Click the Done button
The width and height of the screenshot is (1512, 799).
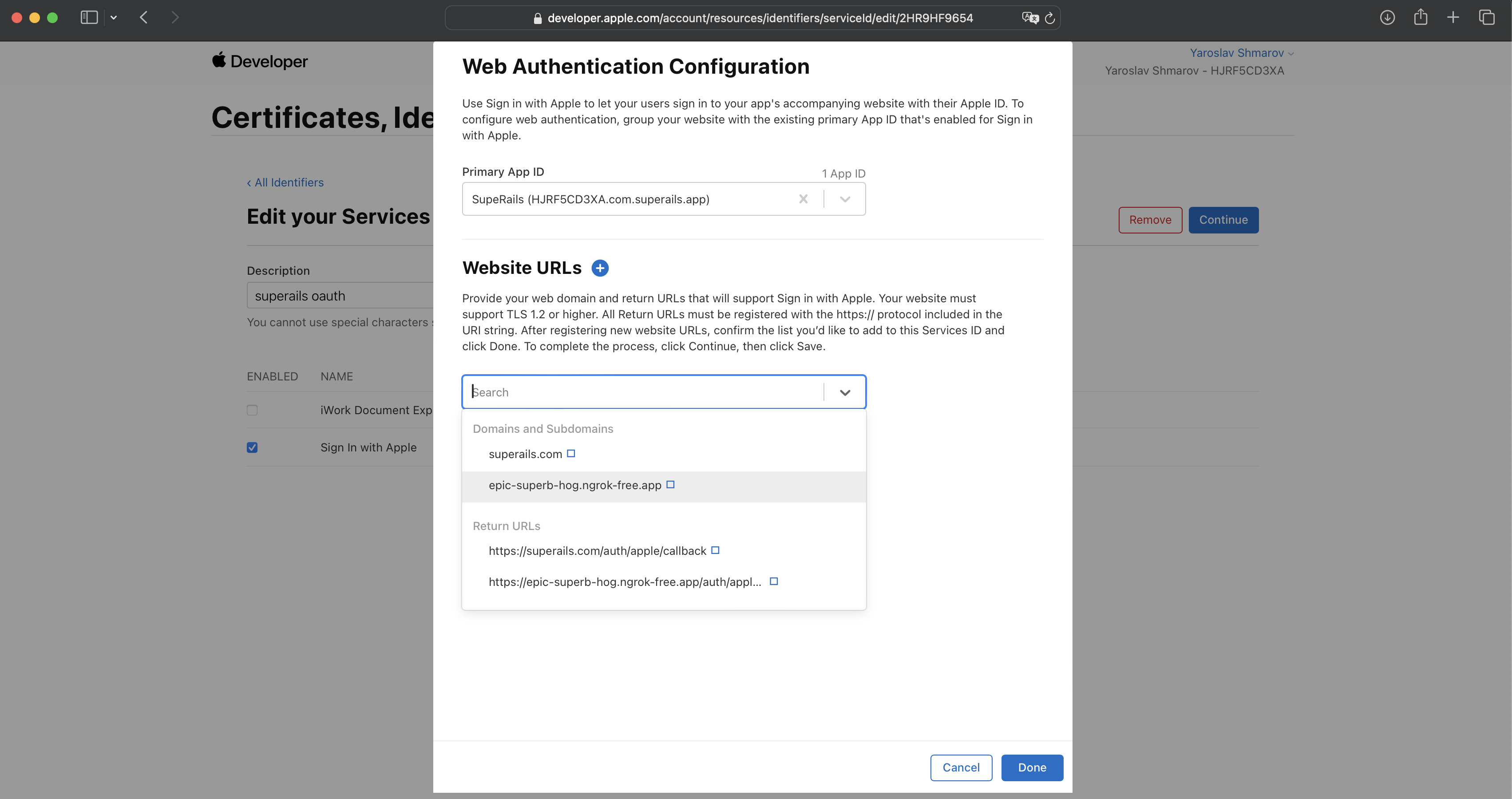click(1032, 768)
